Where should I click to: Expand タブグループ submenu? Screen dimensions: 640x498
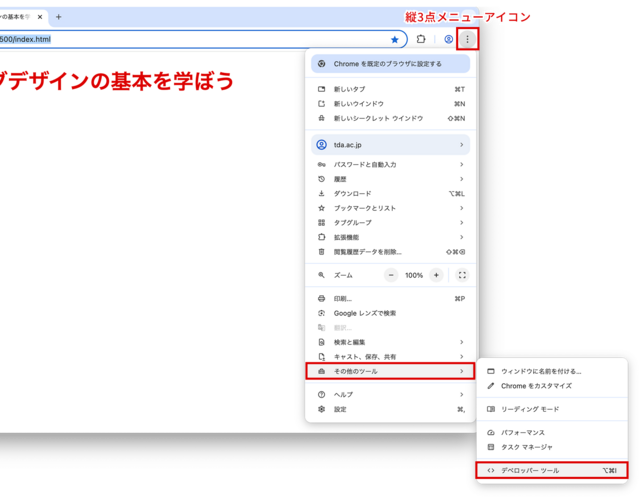coord(391,223)
